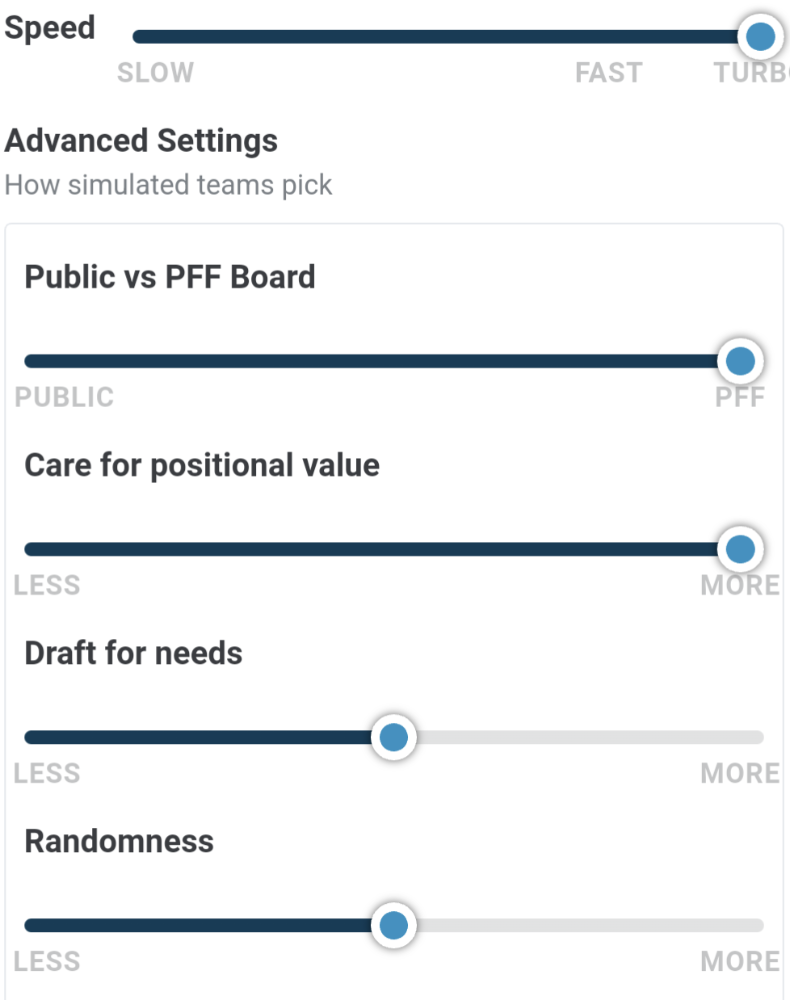Viewport: 790px width, 1000px height.
Task: Click LESS under Care for positional value
Action: tap(47, 585)
